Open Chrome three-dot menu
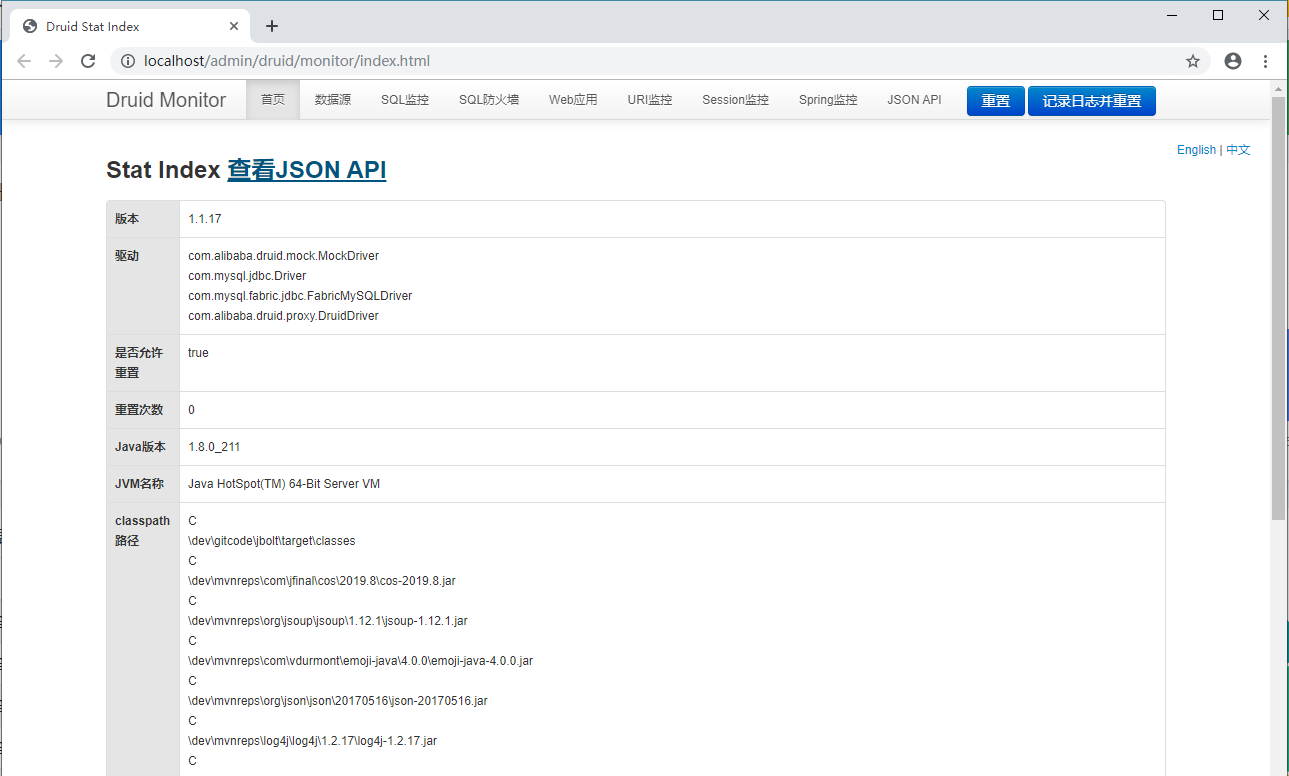The height and width of the screenshot is (776, 1289). pyautogui.click(x=1265, y=61)
